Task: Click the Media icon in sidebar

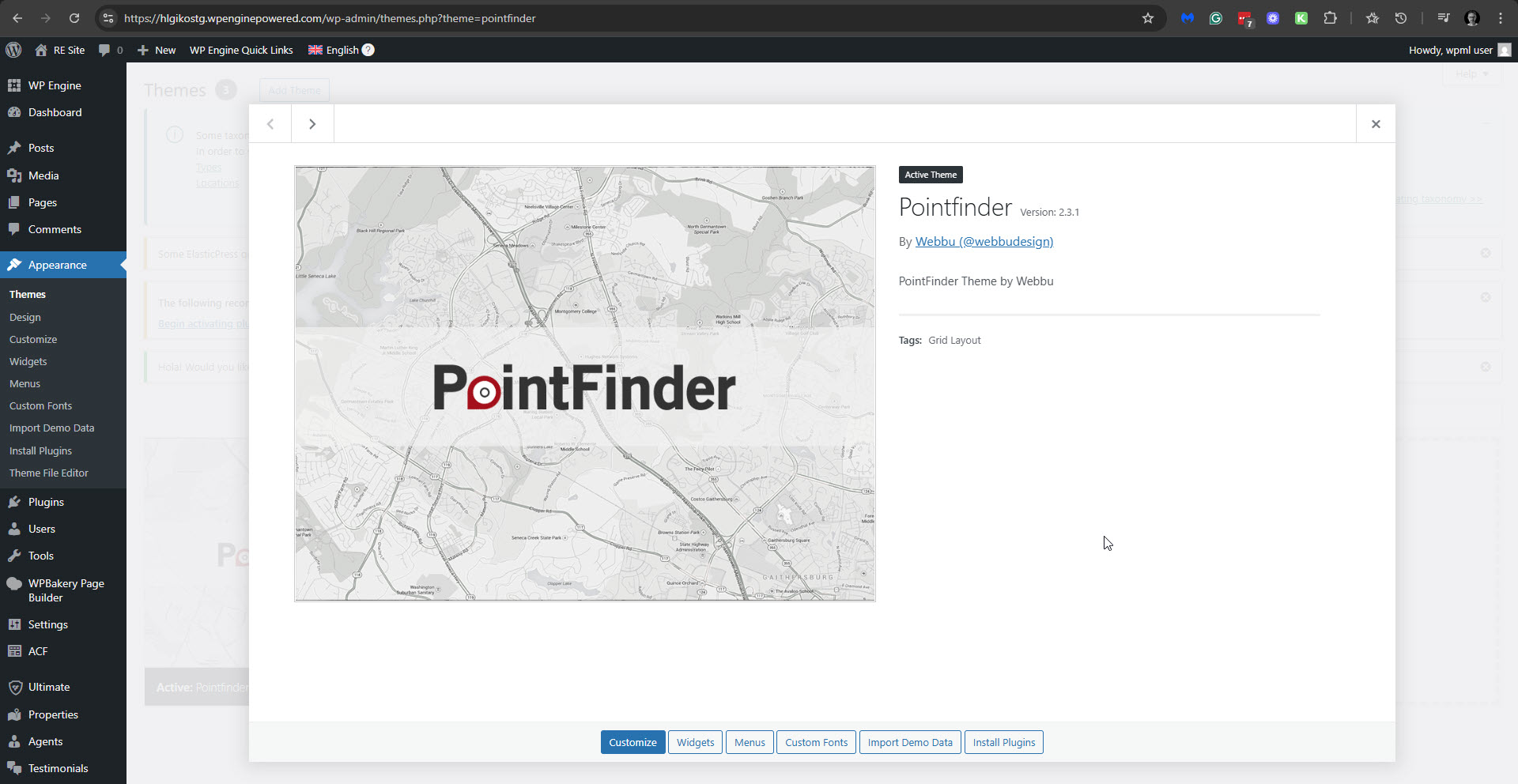Action: point(14,175)
